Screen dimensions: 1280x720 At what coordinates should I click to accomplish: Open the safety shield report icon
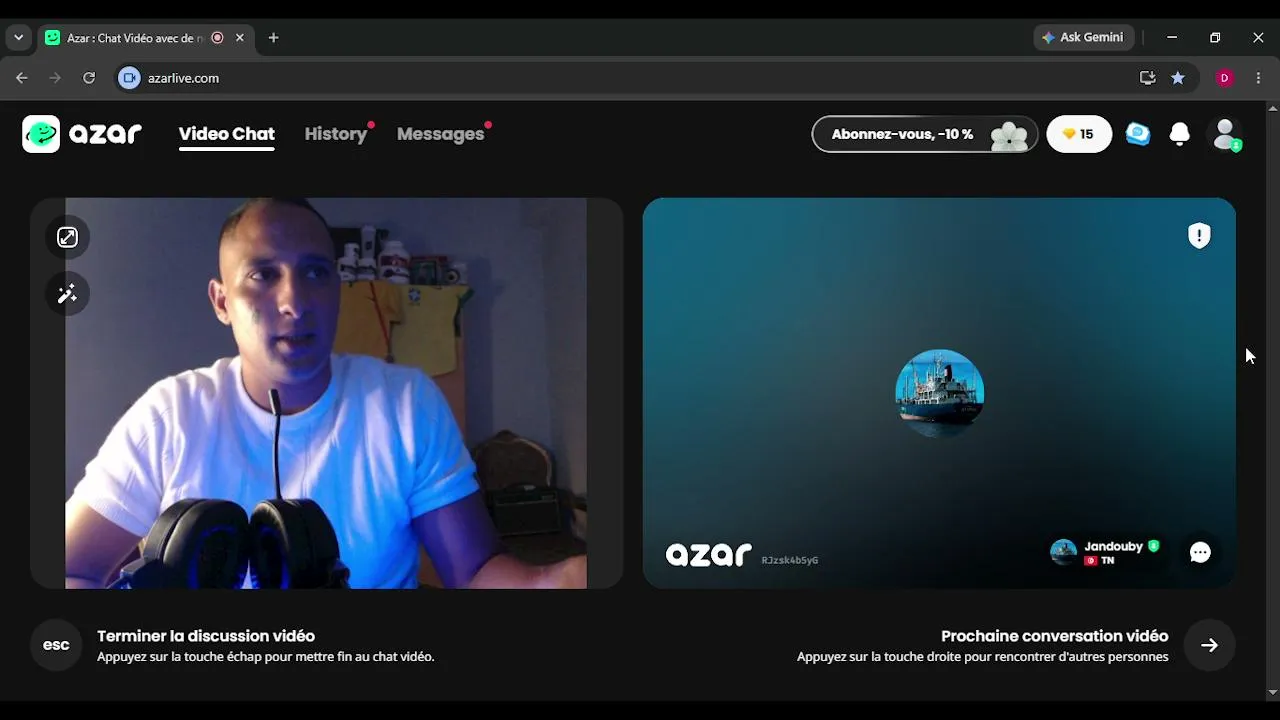pos(1199,235)
